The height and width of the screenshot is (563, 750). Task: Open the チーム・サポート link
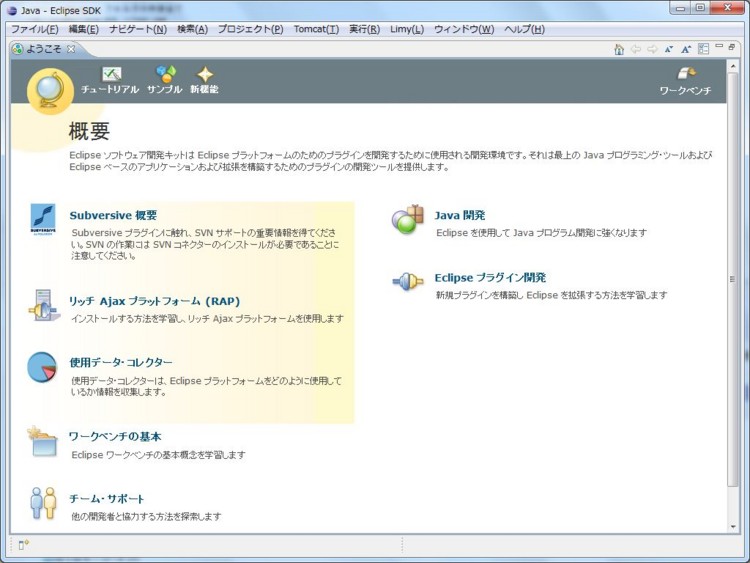click(x=107, y=498)
